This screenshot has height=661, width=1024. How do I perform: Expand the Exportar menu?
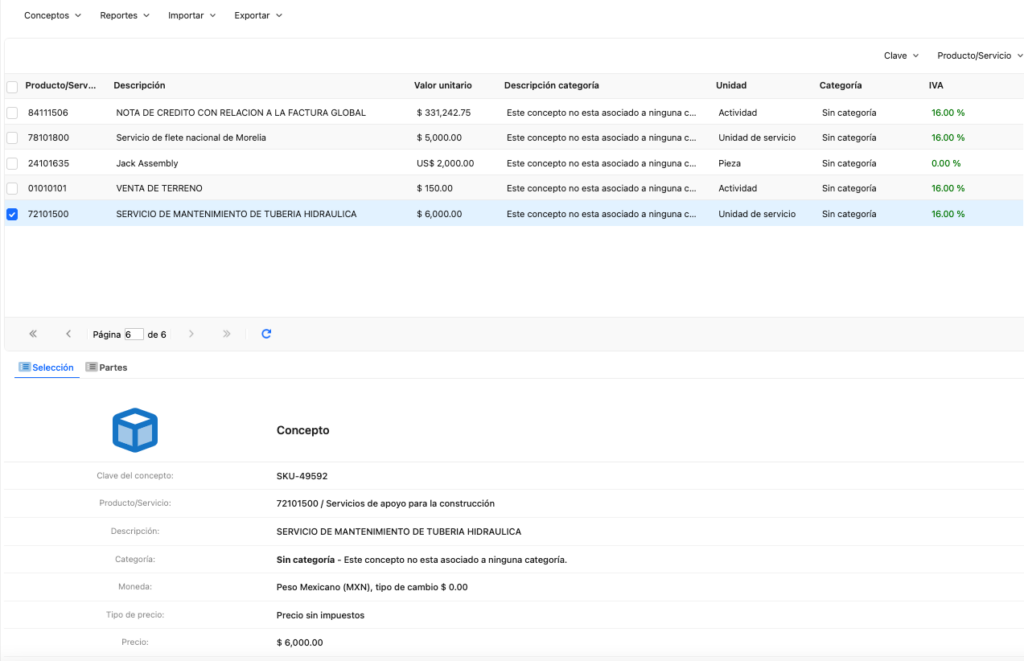pos(258,15)
